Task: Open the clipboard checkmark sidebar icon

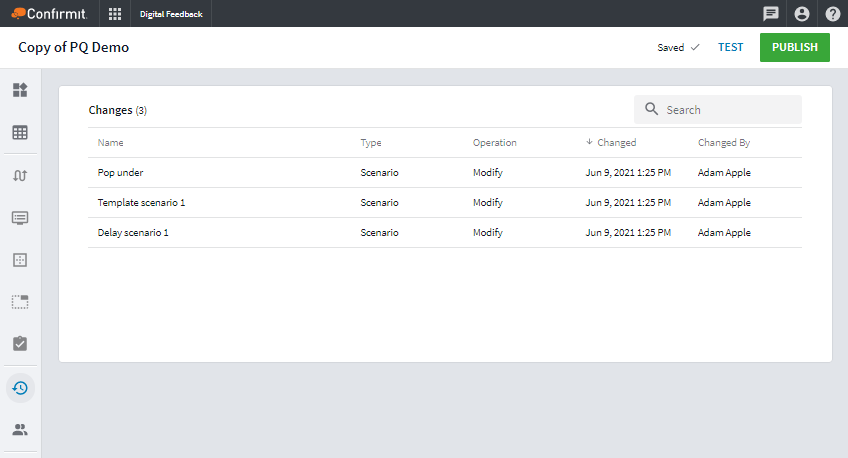Action: [20, 343]
